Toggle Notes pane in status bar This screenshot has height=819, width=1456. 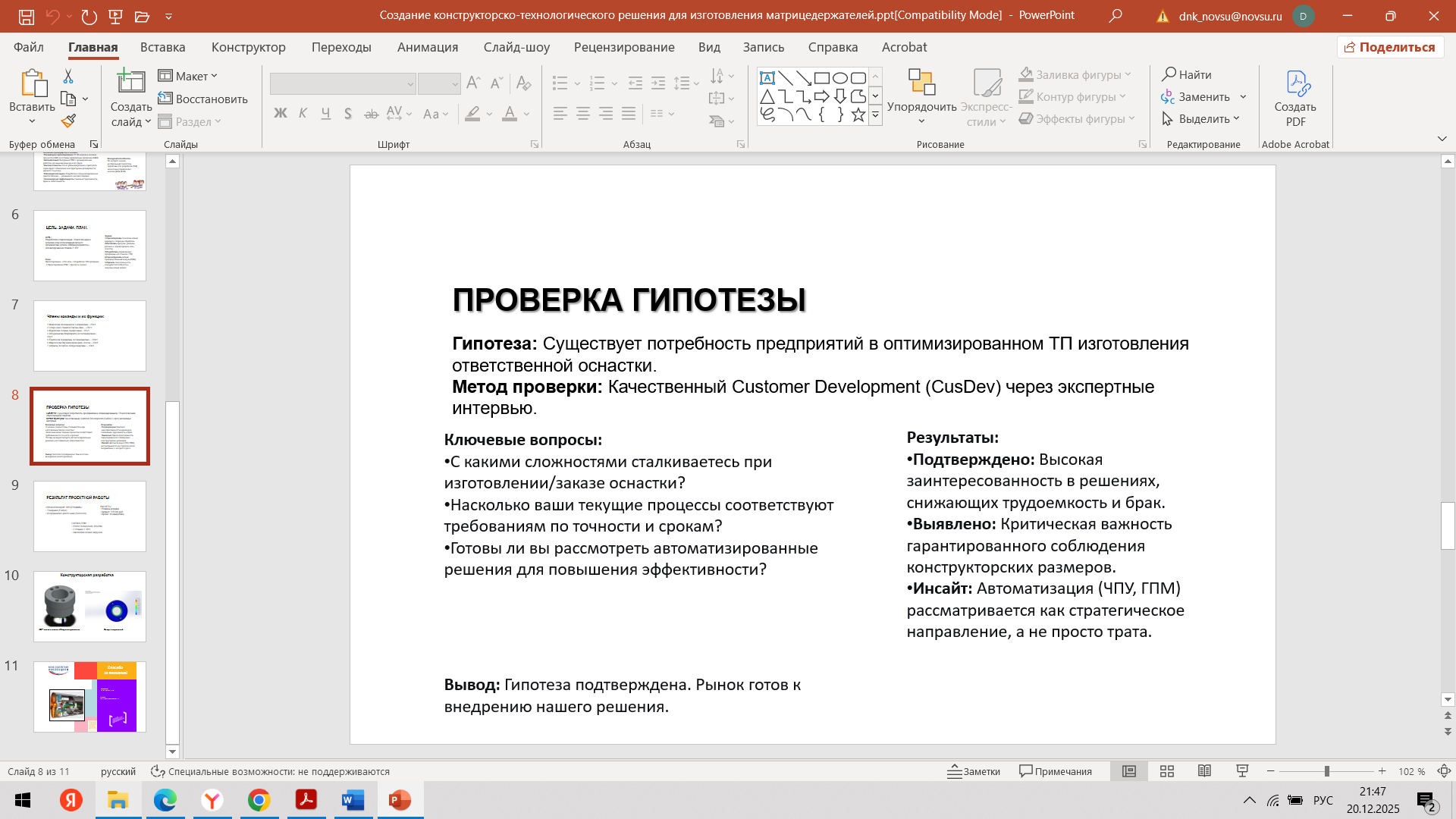tap(974, 771)
